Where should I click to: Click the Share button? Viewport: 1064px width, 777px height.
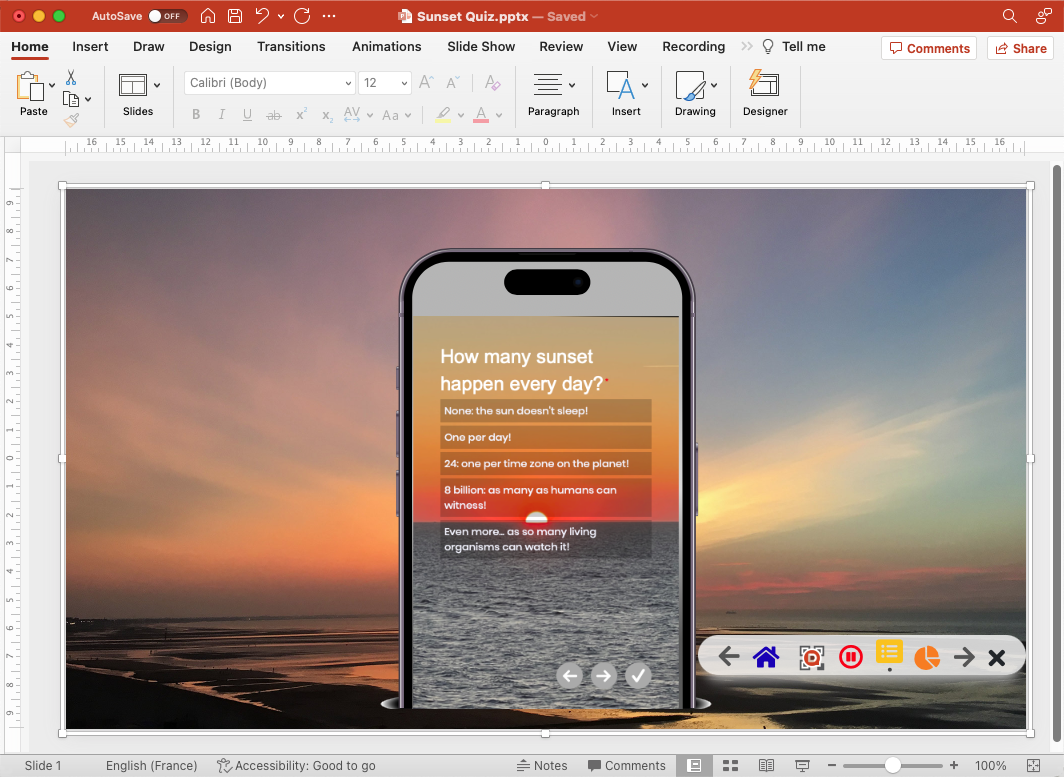coord(1018,48)
